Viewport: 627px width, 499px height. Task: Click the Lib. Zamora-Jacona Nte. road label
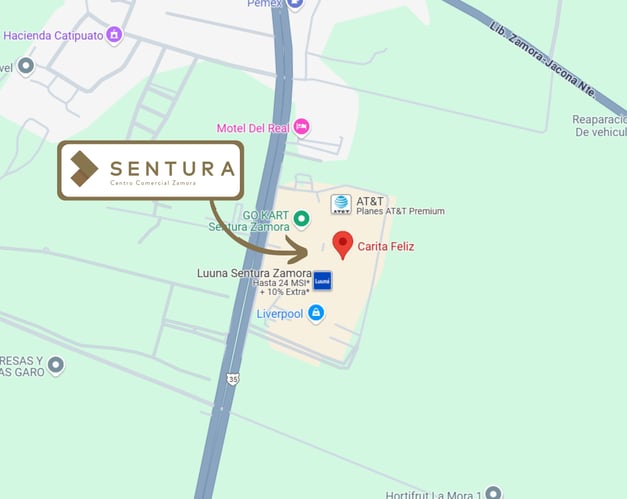[x=542, y=59]
